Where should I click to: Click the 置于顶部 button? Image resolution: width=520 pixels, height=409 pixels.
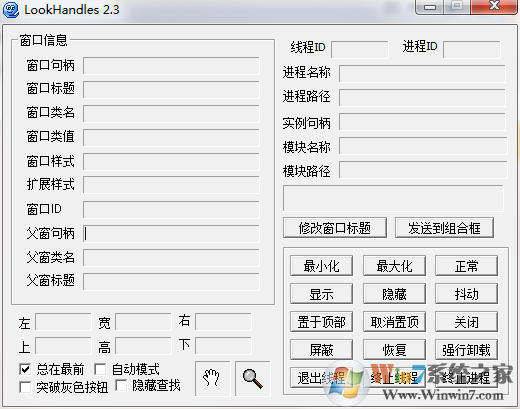pyautogui.click(x=321, y=322)
